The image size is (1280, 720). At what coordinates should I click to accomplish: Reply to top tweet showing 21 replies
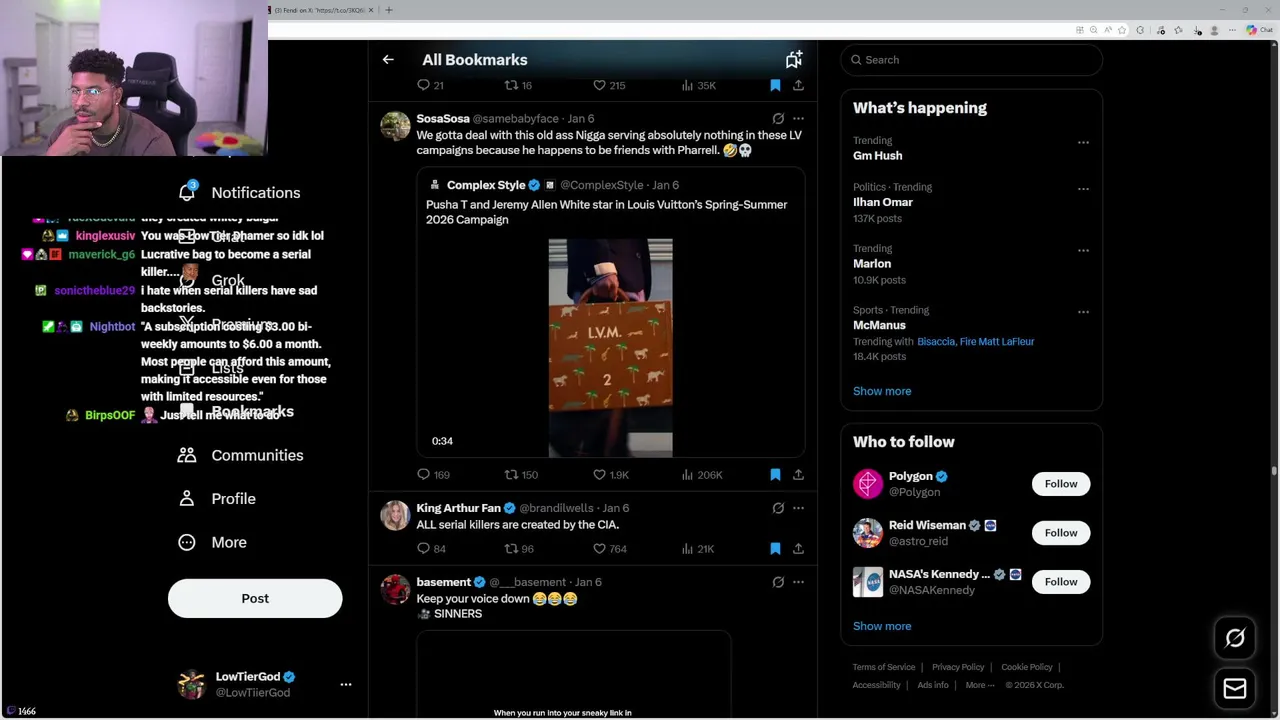[x=430, y=86]
